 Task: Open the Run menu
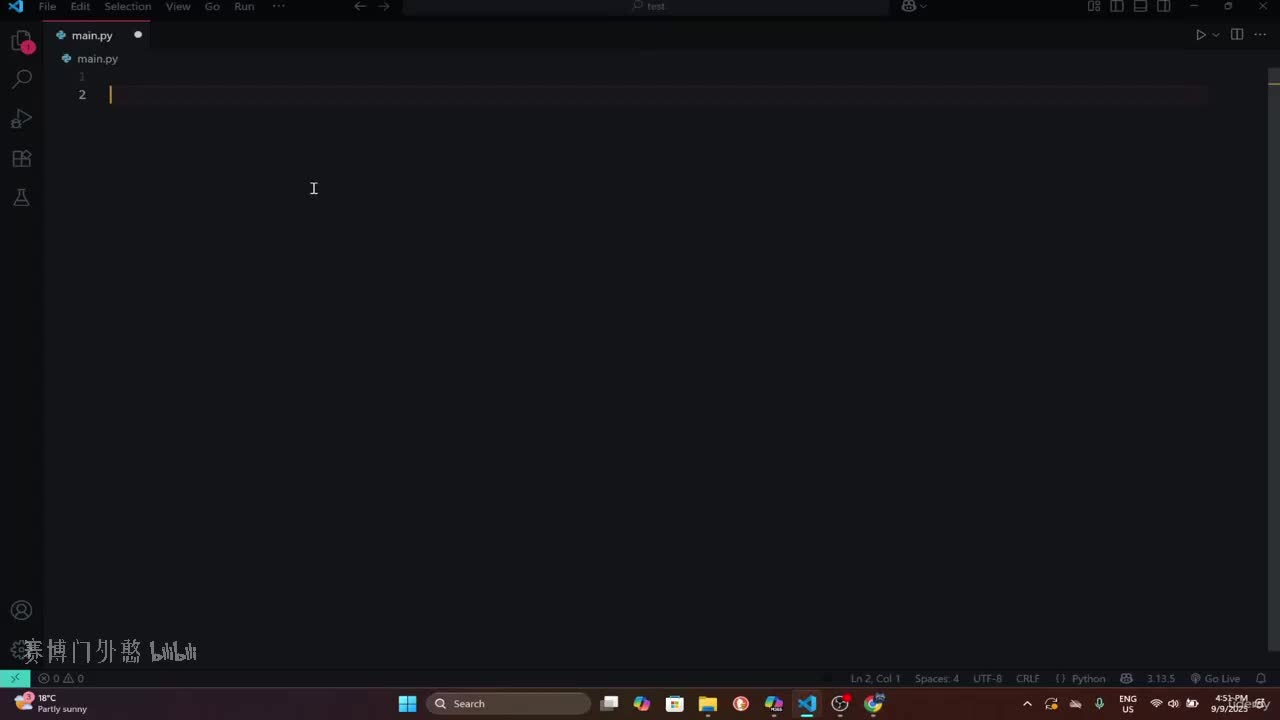pos(244,6)
